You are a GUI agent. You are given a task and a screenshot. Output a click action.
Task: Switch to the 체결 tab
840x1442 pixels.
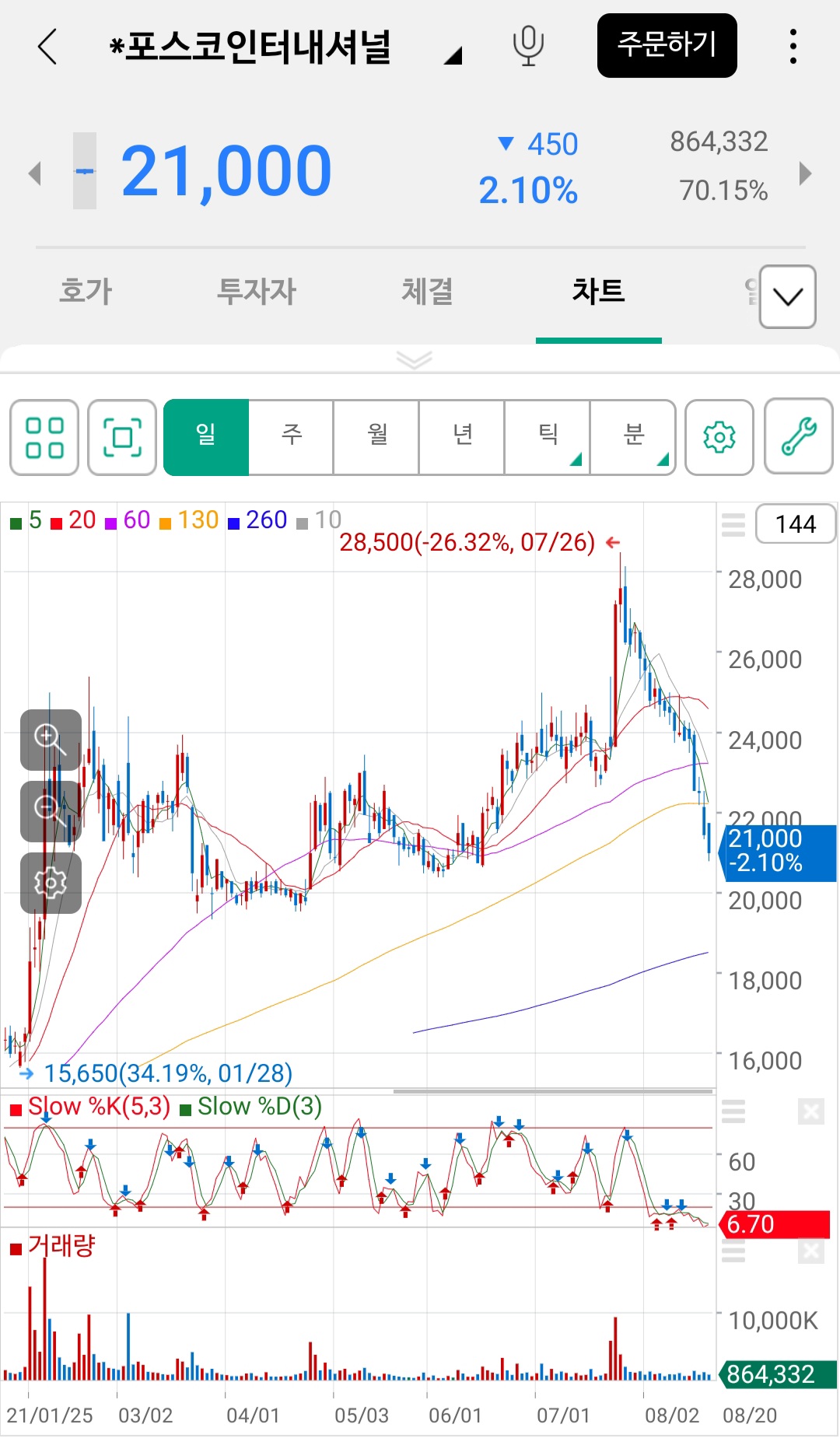click(427, 292)
